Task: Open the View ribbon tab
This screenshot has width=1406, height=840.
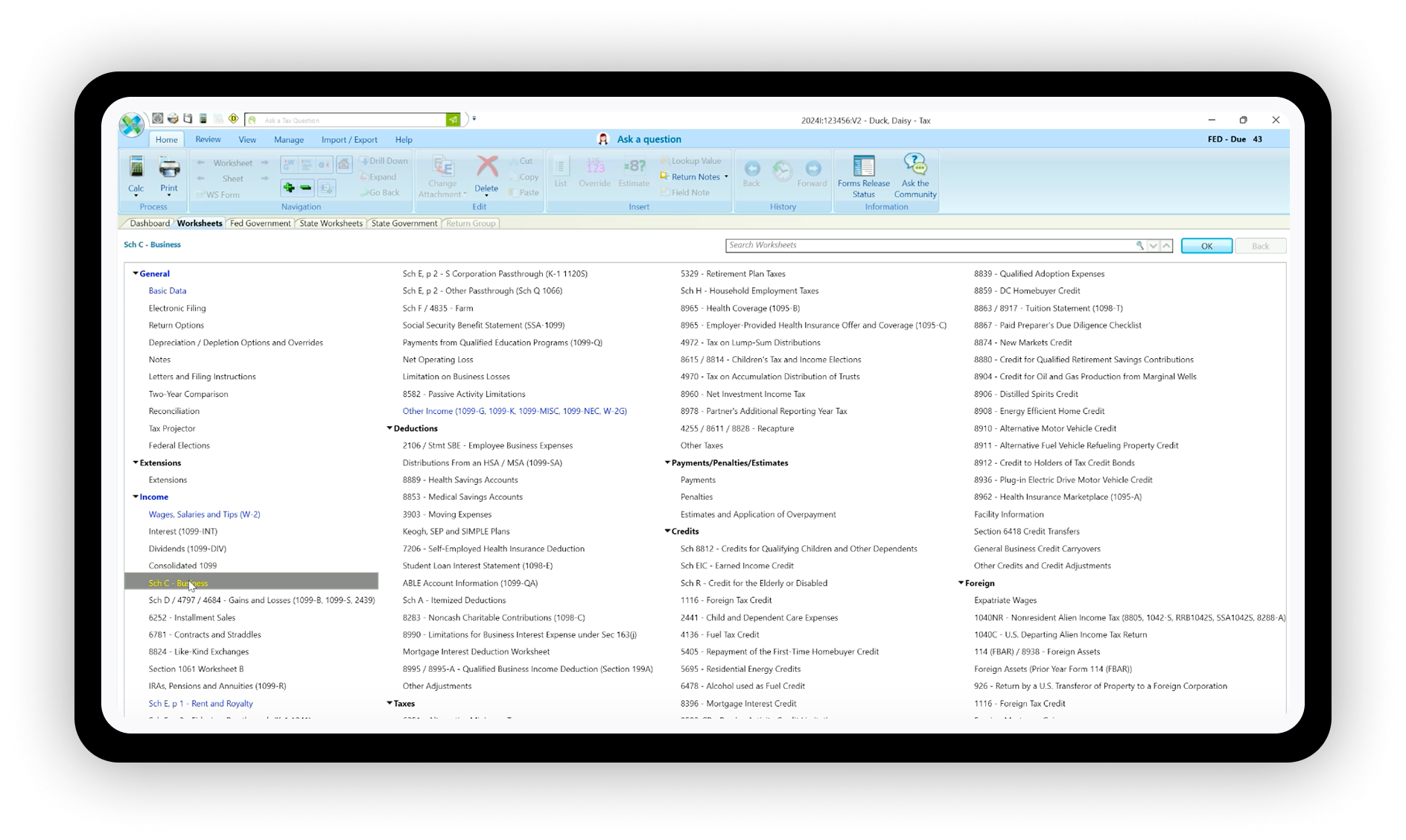Action: 247,139
